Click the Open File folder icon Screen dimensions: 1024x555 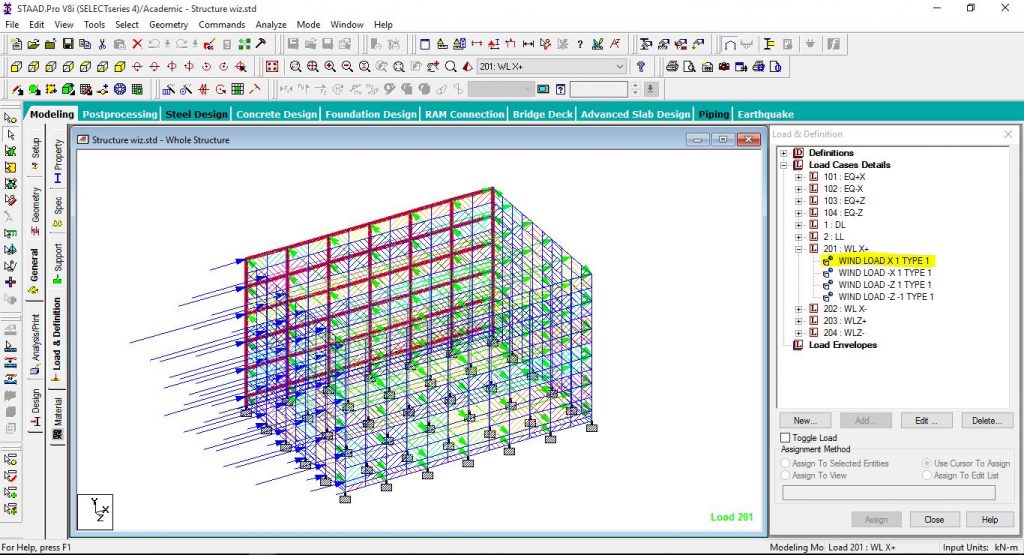tap(33, 44)
